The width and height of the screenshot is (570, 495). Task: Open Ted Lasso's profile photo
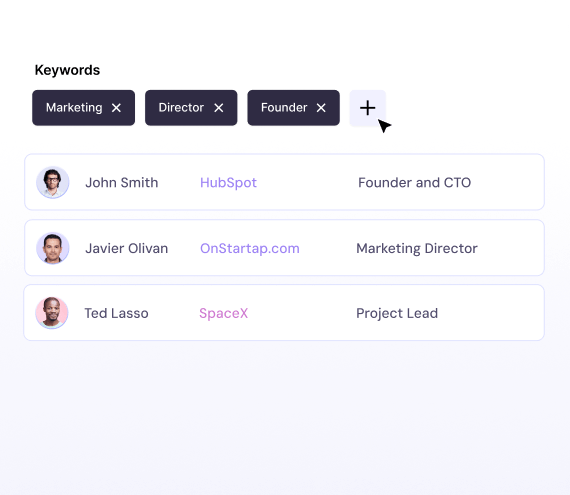click(x=52, y=313)
